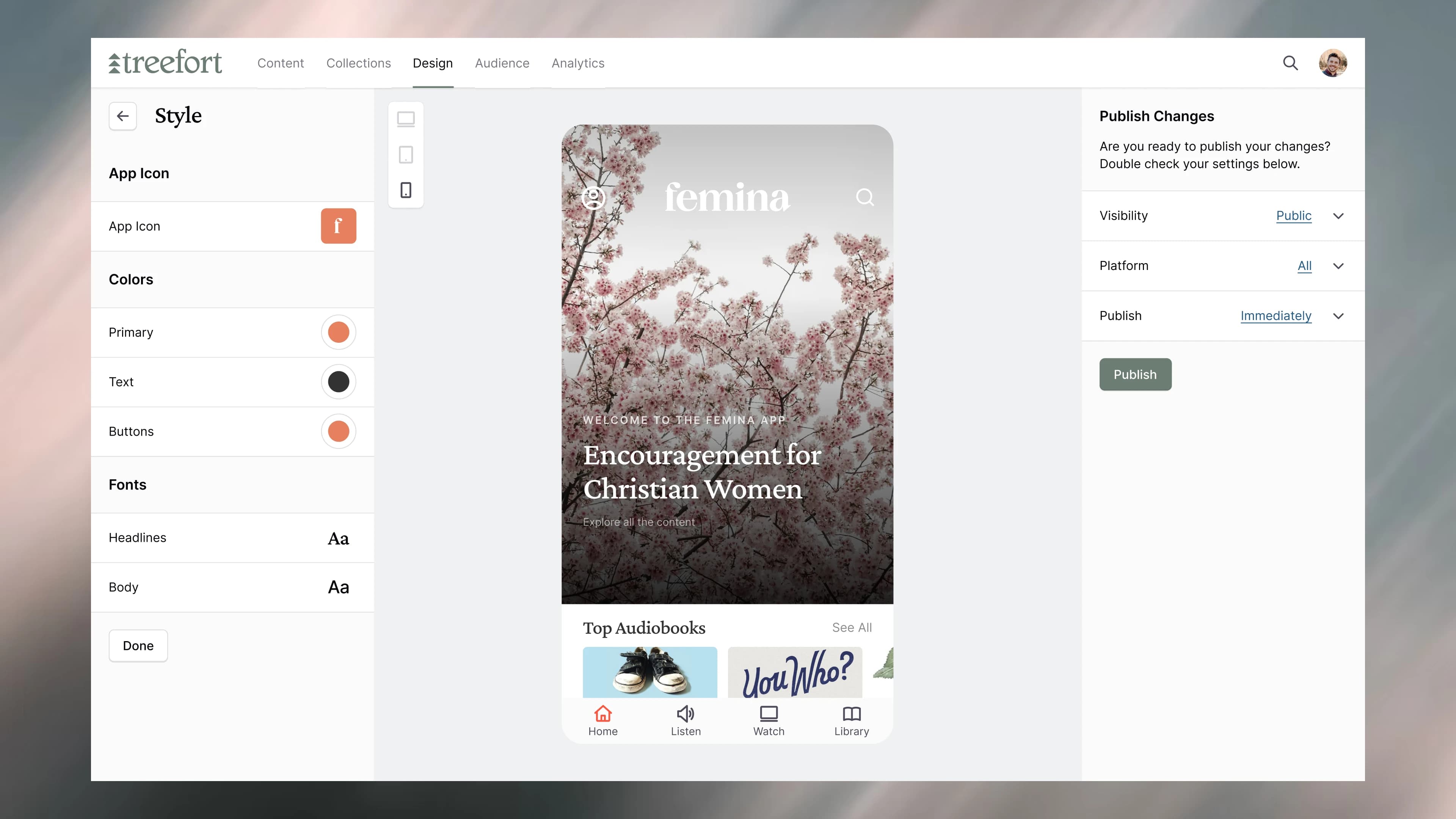Screen dimensions: 1456x819
Task: Tap the Listen speaker icon in preview
Action: click(686, 713)
